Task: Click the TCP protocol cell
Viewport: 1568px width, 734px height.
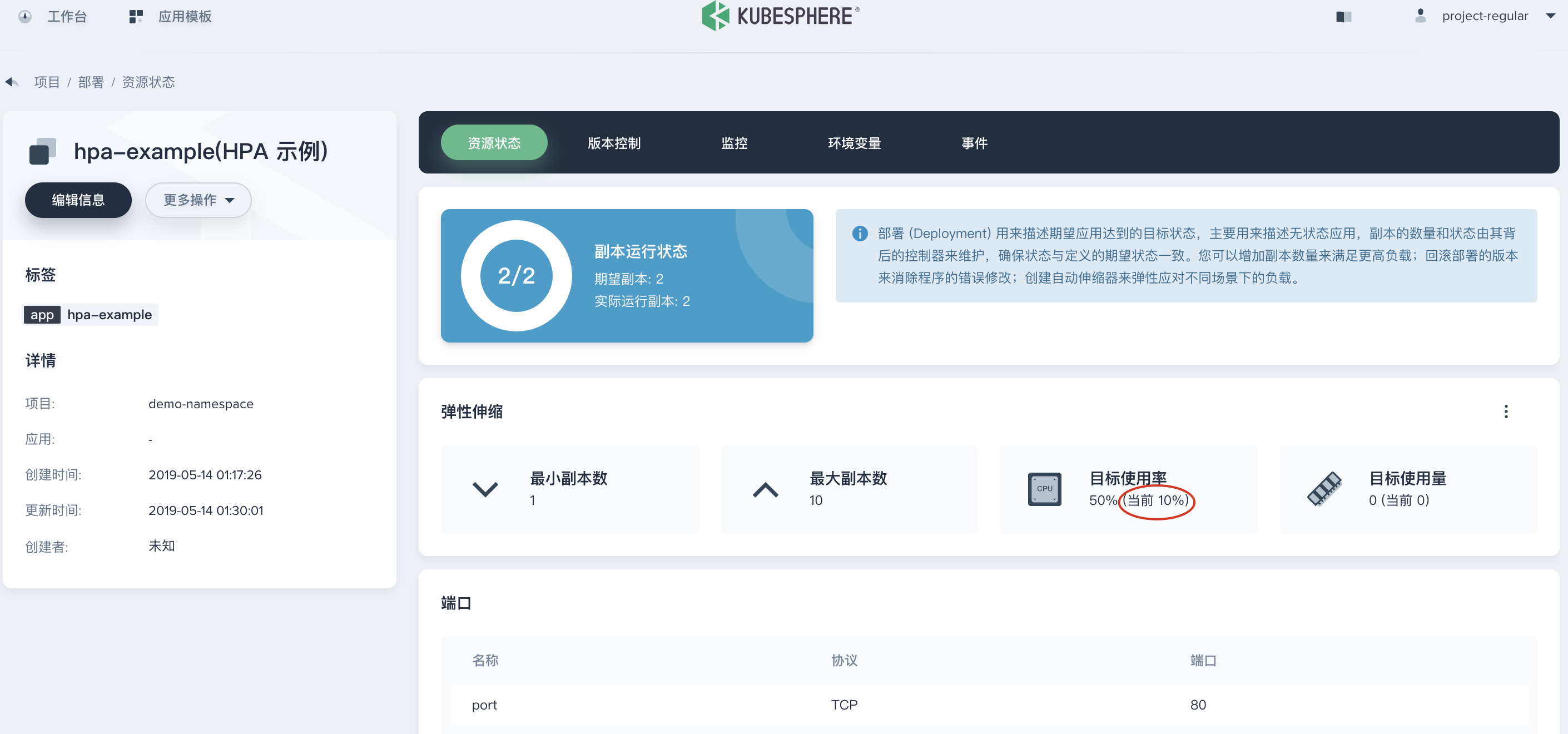Action: (844, 705)
